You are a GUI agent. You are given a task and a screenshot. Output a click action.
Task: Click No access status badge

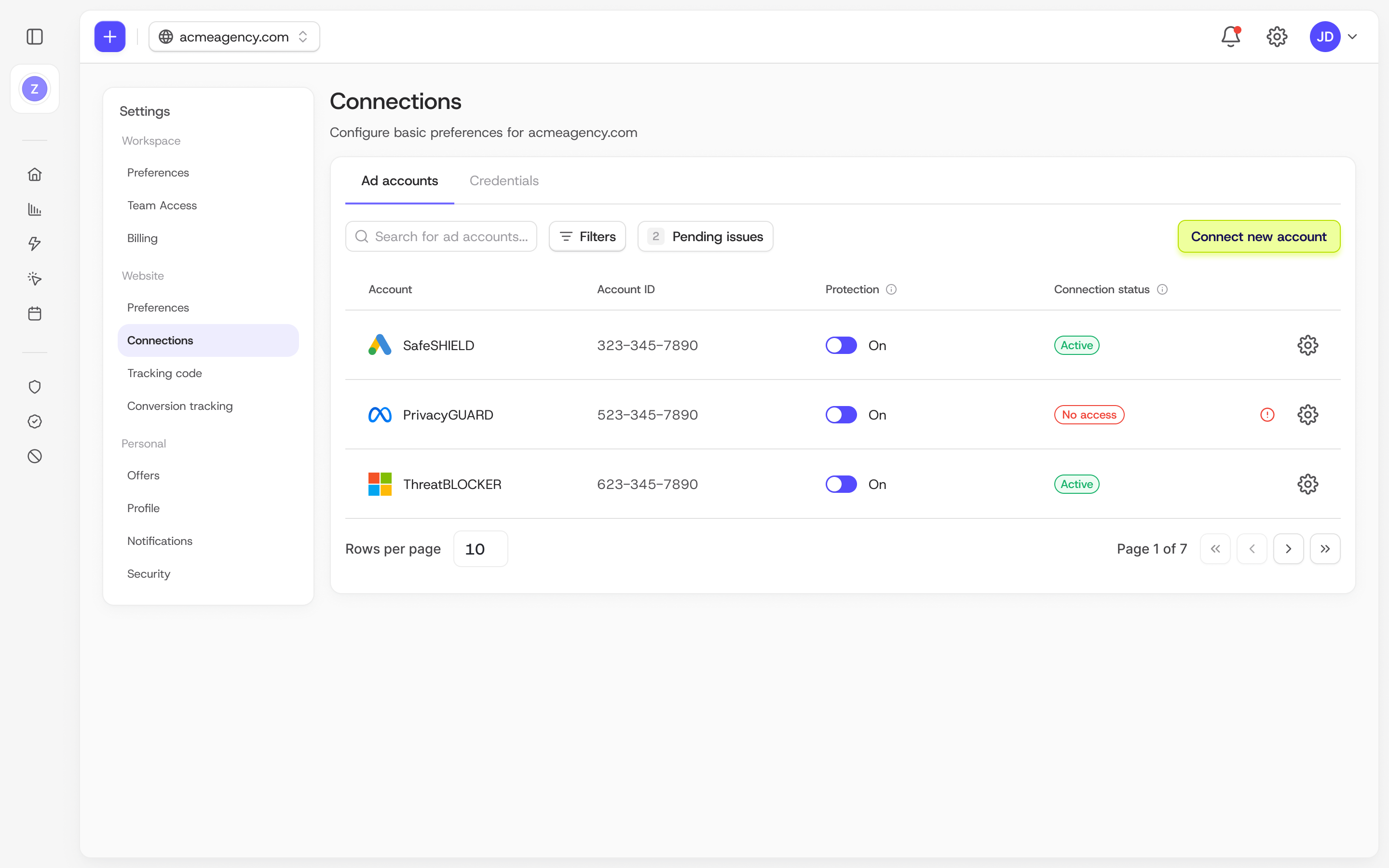(1089, 415)
